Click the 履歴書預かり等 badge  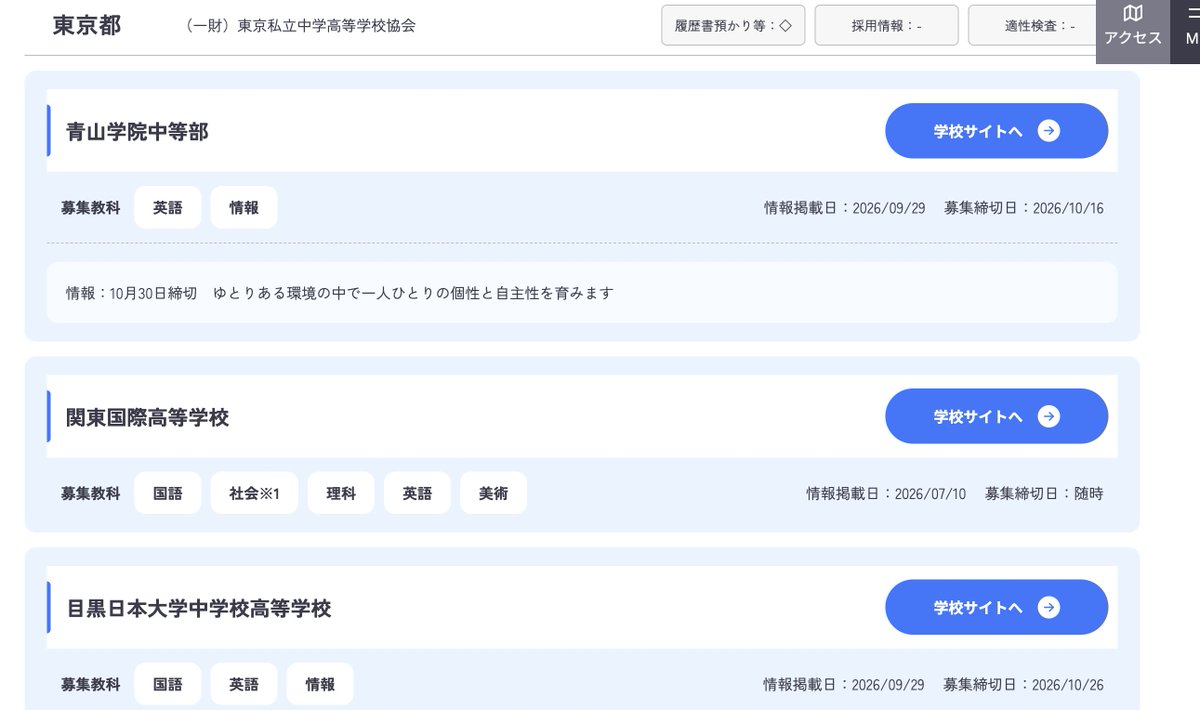[x=733, y=26]
